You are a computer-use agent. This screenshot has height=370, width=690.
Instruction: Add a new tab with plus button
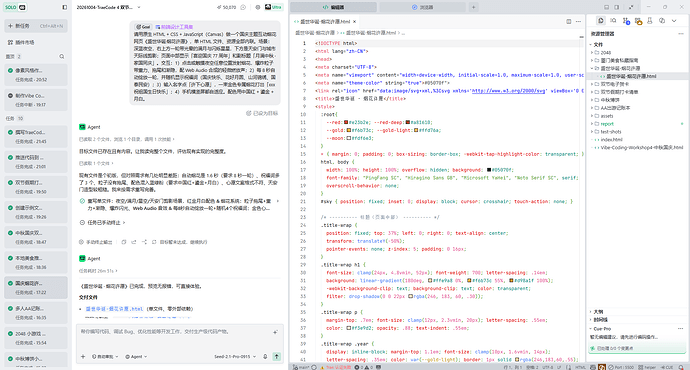(474, 7)
